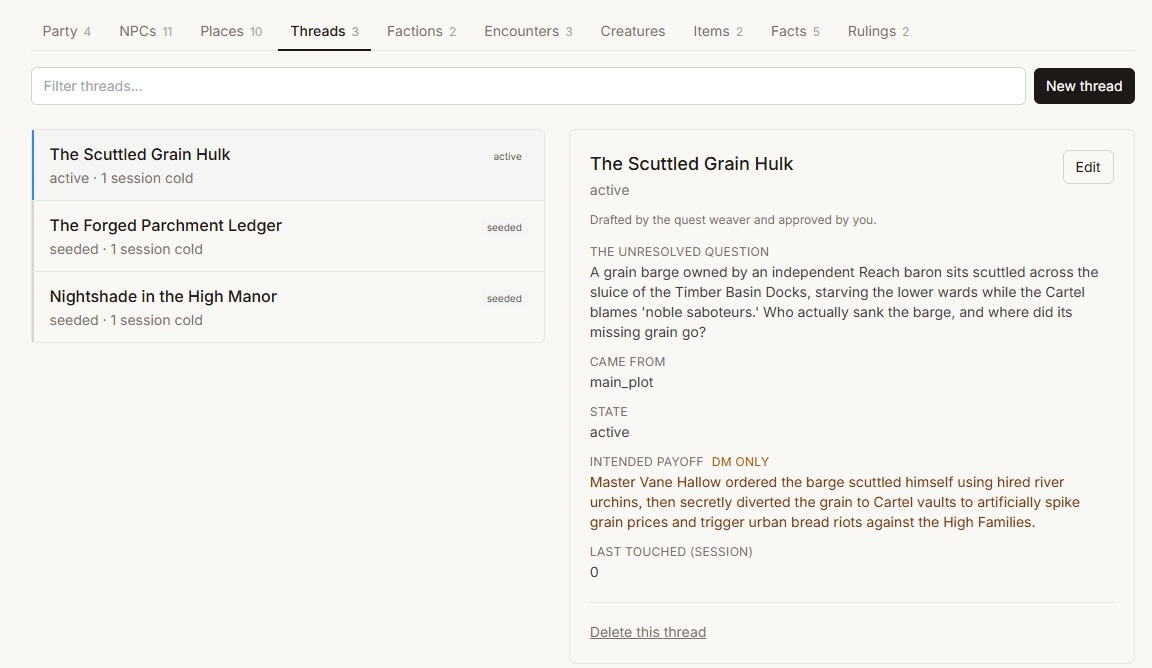
Task: Click the detail panel title The Scuttled Grain Hulk
Action: coord(691,164)
